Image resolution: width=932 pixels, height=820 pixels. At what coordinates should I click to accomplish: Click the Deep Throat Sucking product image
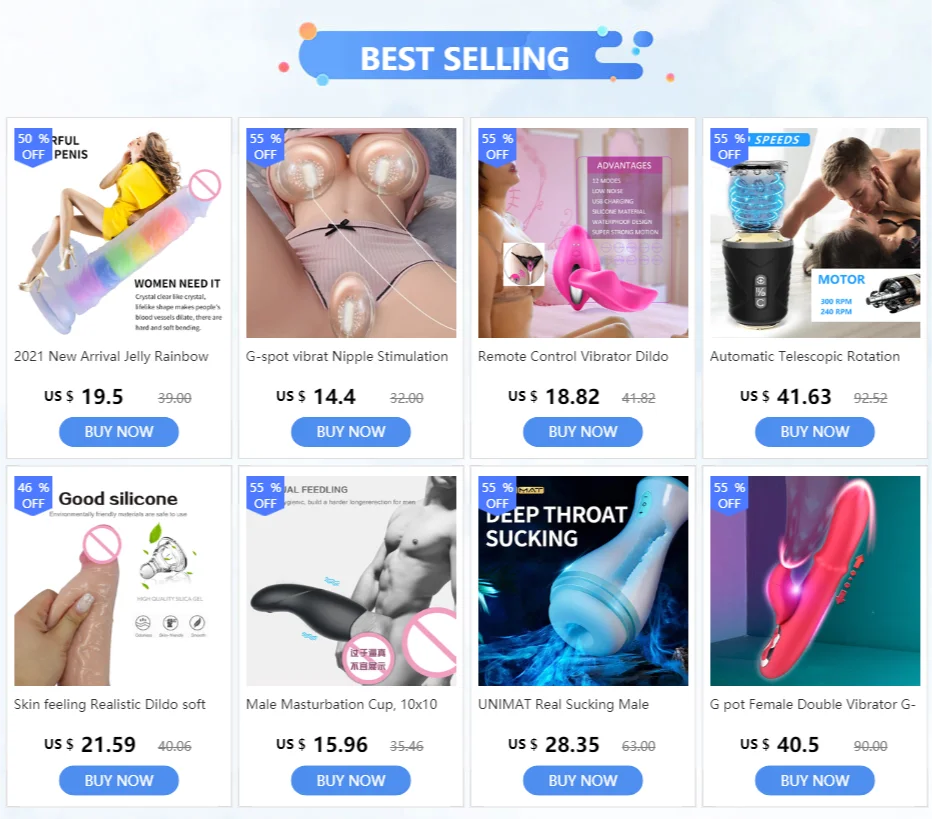point(583,581)
